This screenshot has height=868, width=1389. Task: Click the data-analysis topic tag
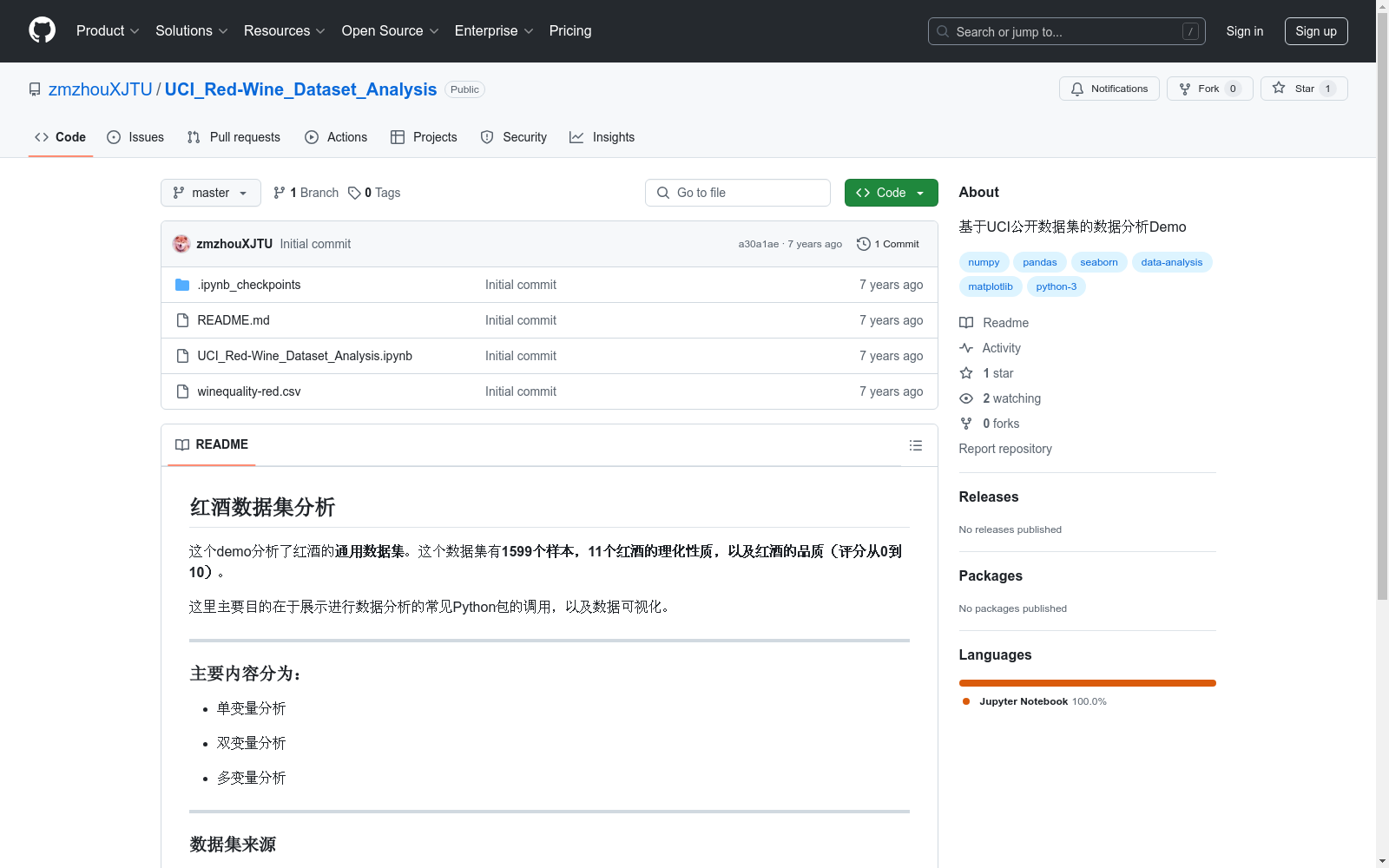pyautogui.click(x=1172, y=262)
